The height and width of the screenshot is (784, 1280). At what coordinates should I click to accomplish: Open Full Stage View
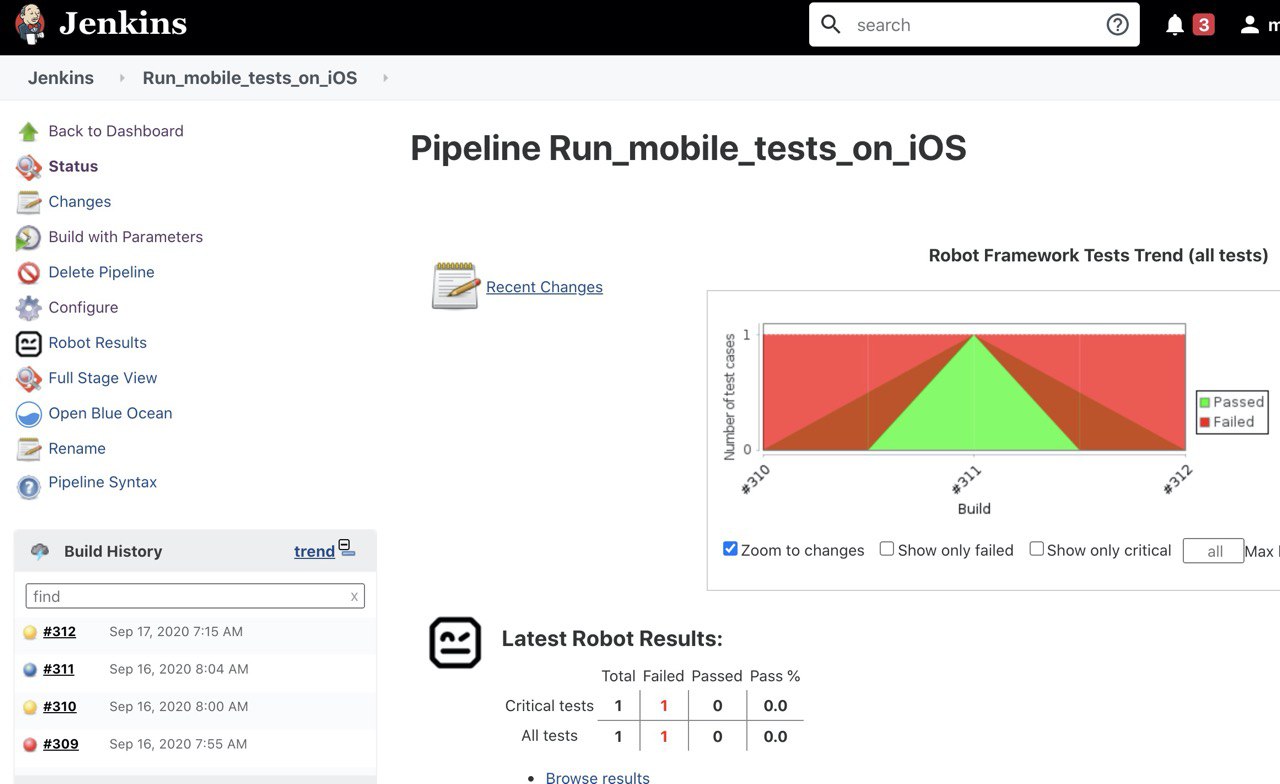click(103, 378)
